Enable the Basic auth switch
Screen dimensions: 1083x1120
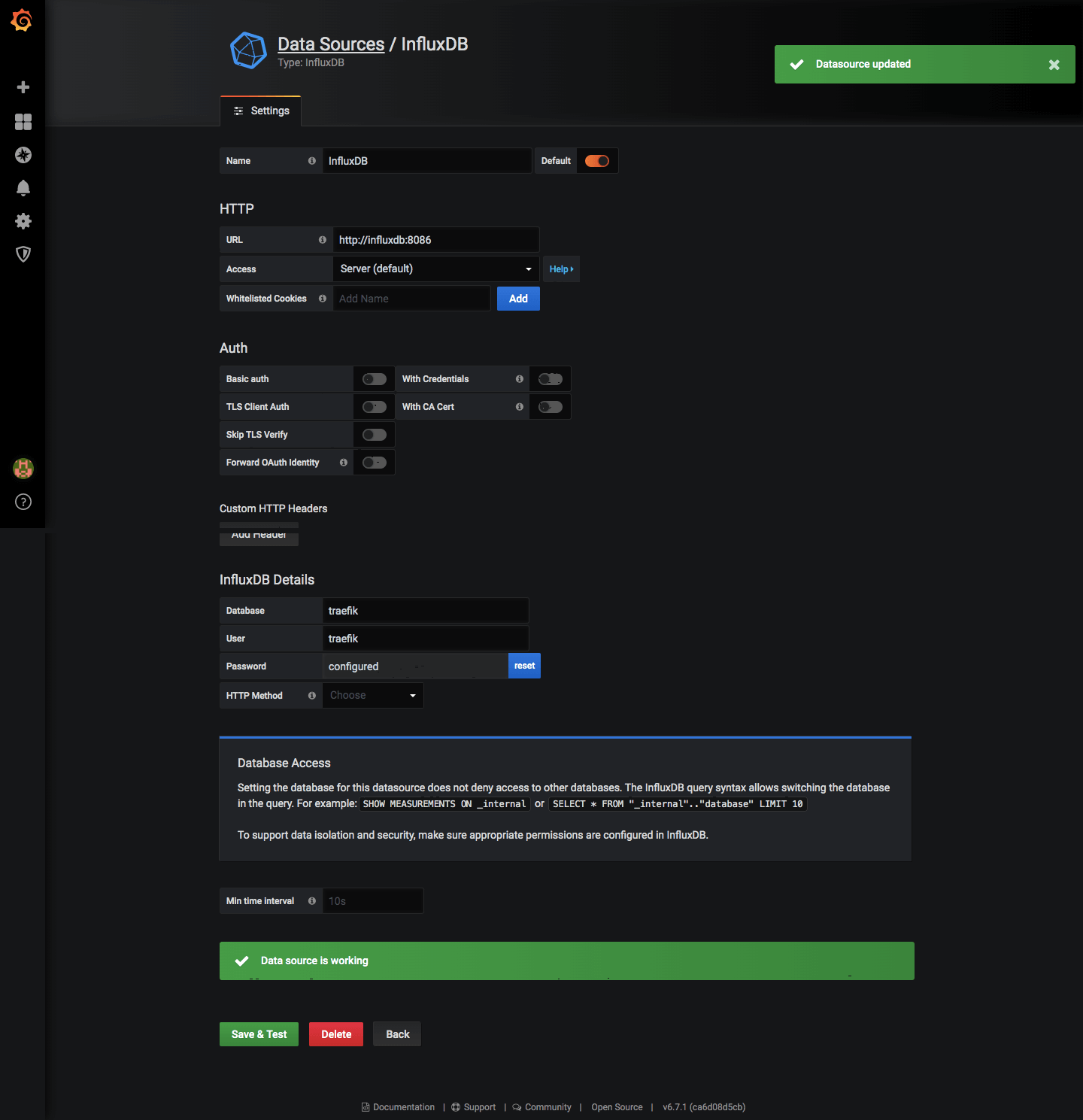point(375,379)
